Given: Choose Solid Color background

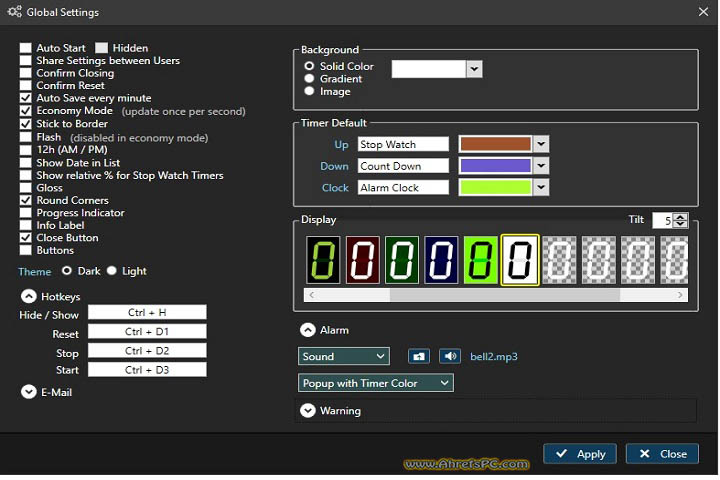Looking at the screenshot, I should tap(309, 66).
